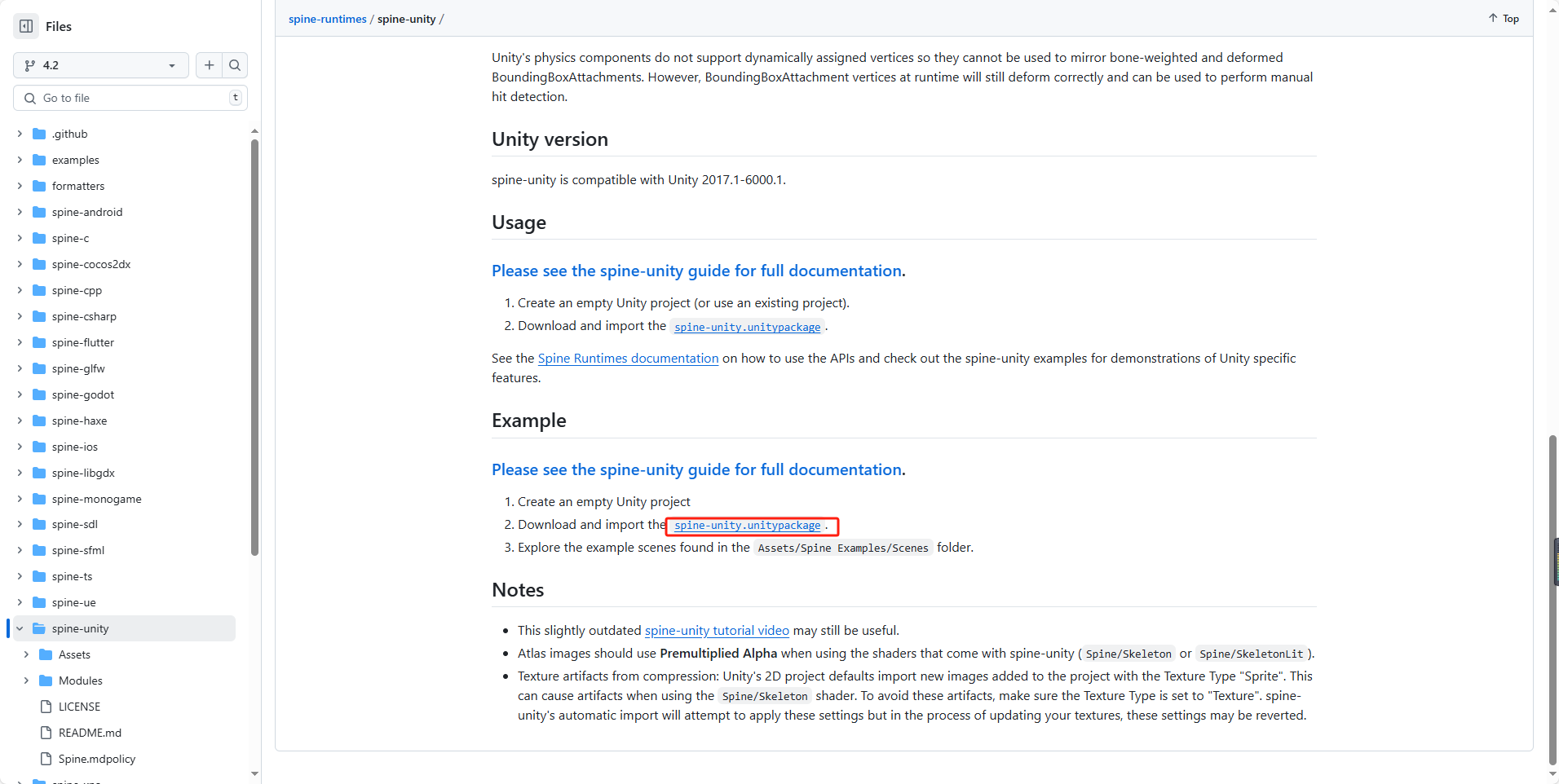Expand the .github folder chevron
Screen dimensions: 1559x784
pos(20,134)
